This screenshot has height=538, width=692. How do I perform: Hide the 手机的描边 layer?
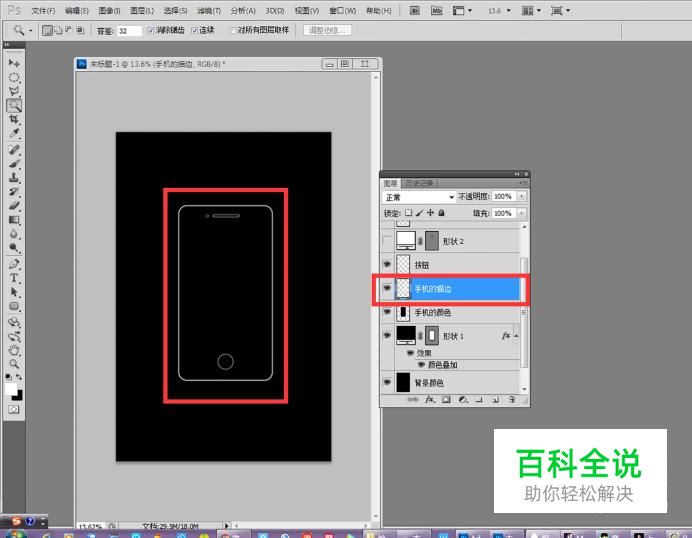click(387, 288)
